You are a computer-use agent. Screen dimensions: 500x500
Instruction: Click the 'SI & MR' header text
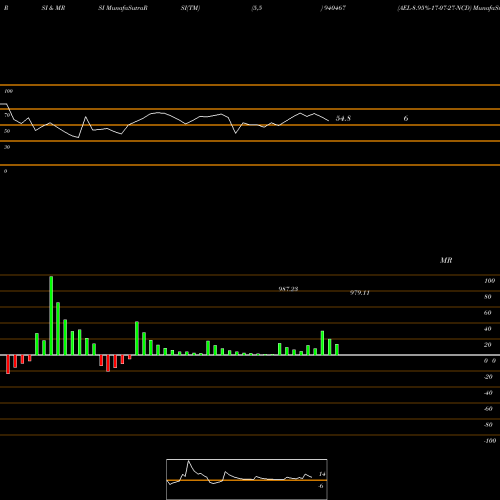pyautogui.click(x=53, y=8)
